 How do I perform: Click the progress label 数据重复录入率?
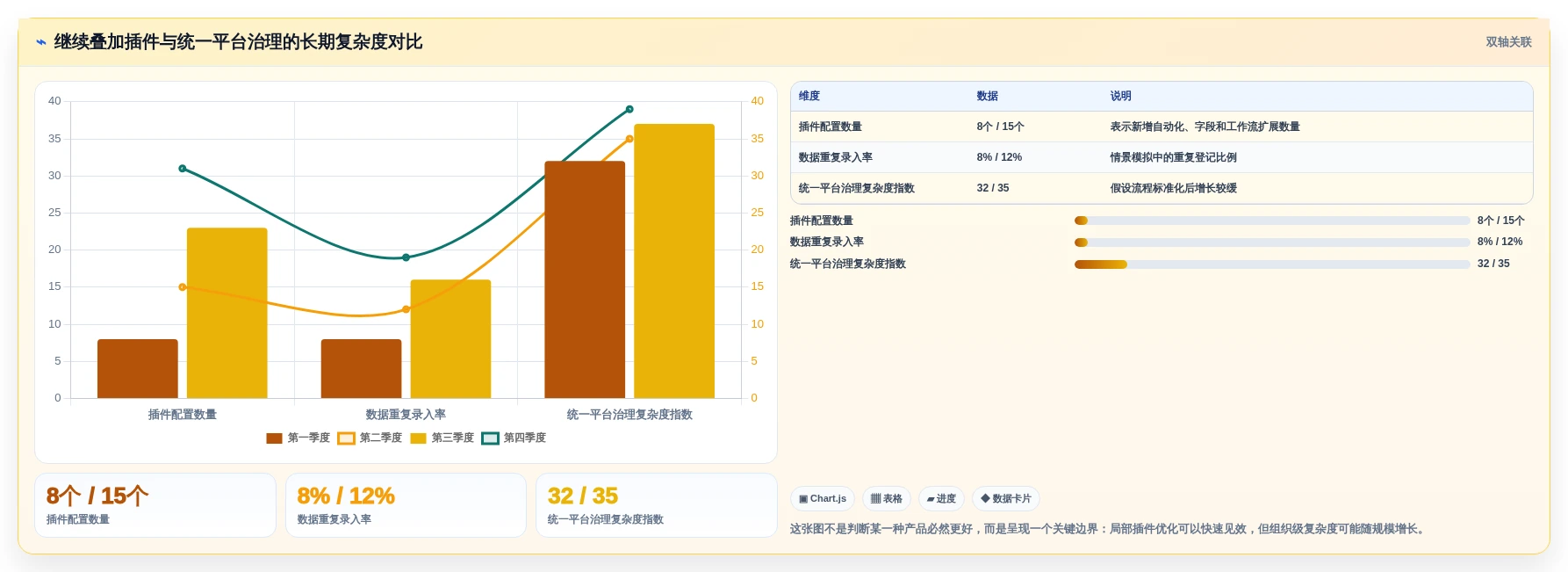click(827, 242)
